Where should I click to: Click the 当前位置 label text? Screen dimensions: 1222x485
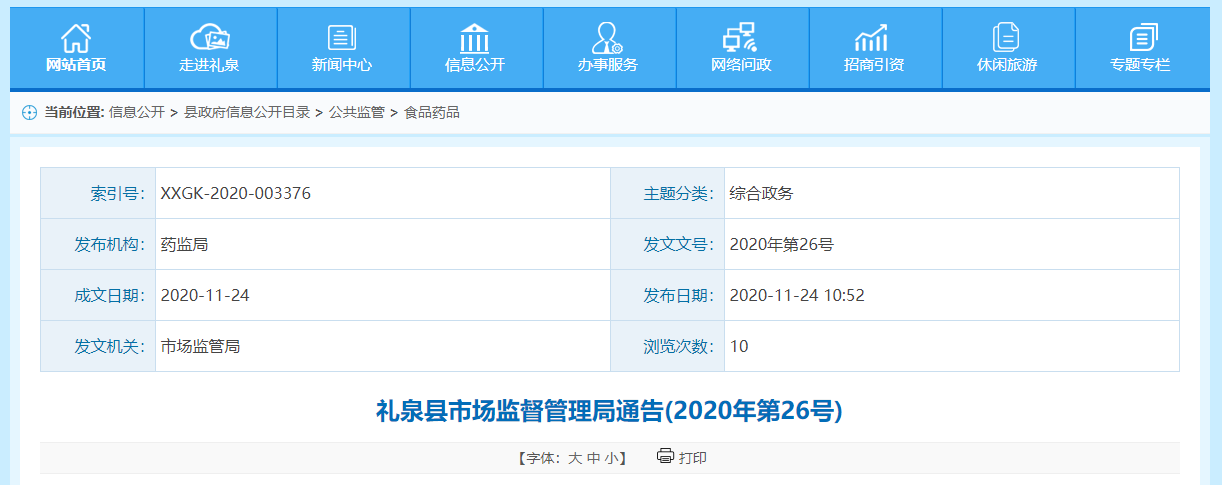(74, 113)
